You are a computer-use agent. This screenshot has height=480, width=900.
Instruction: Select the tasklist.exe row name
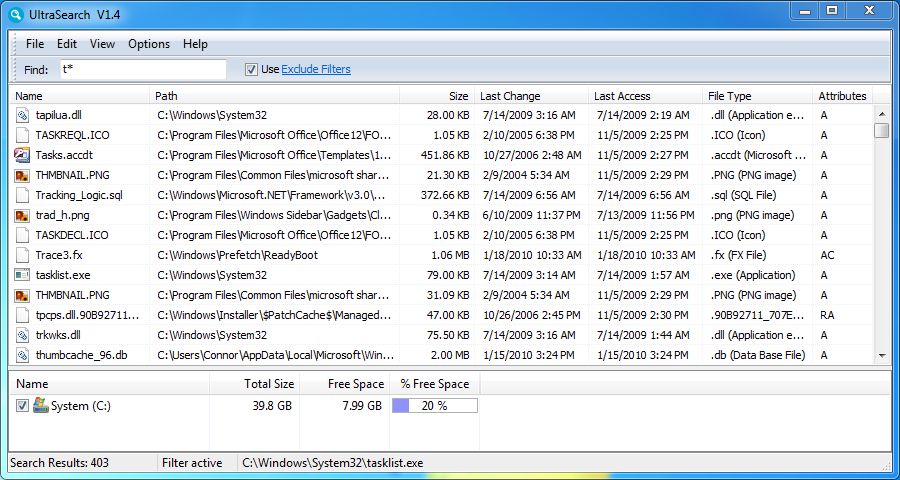[x=63, y=275]
